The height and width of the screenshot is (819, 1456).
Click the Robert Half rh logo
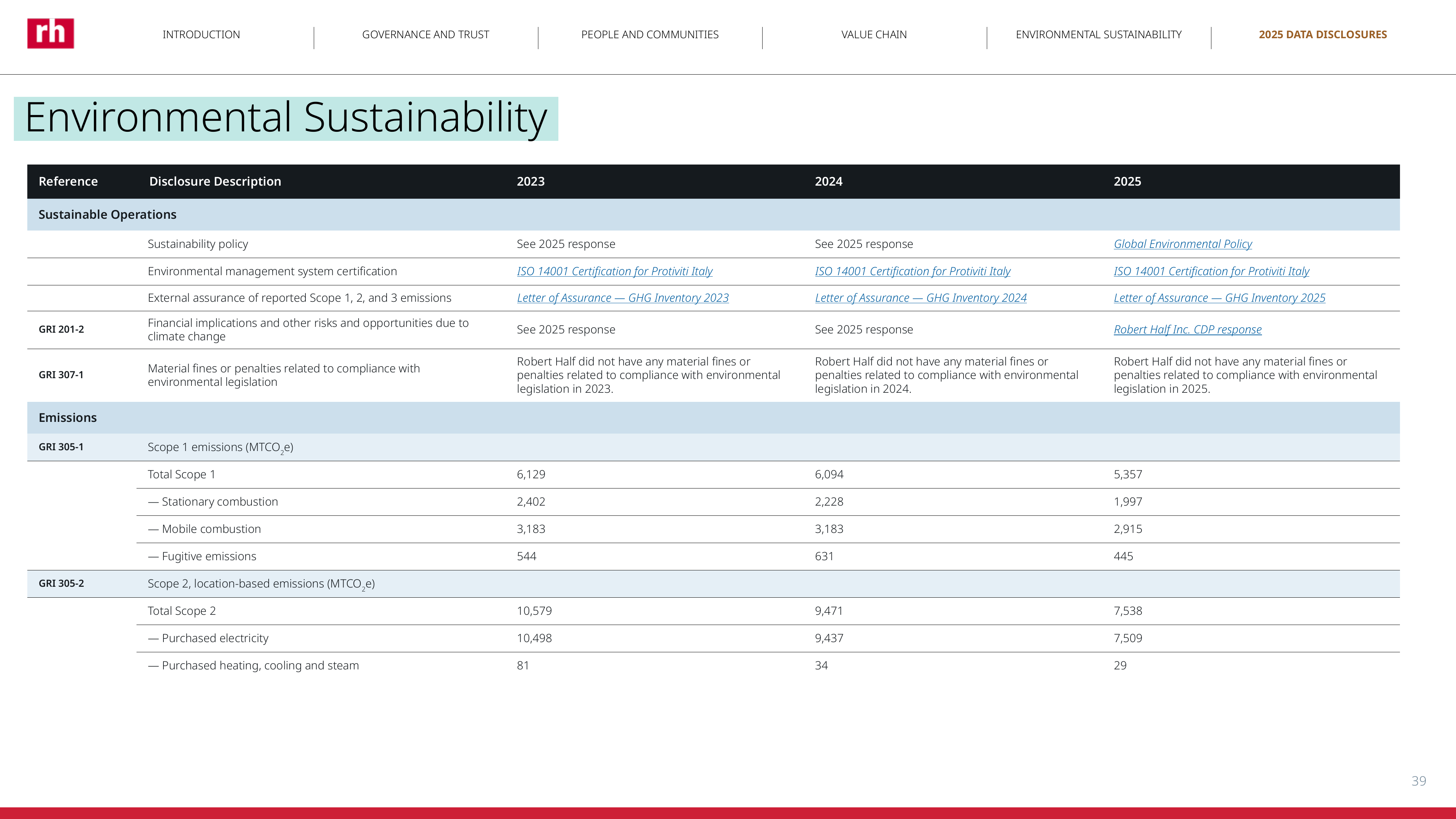tap(50, 33)
